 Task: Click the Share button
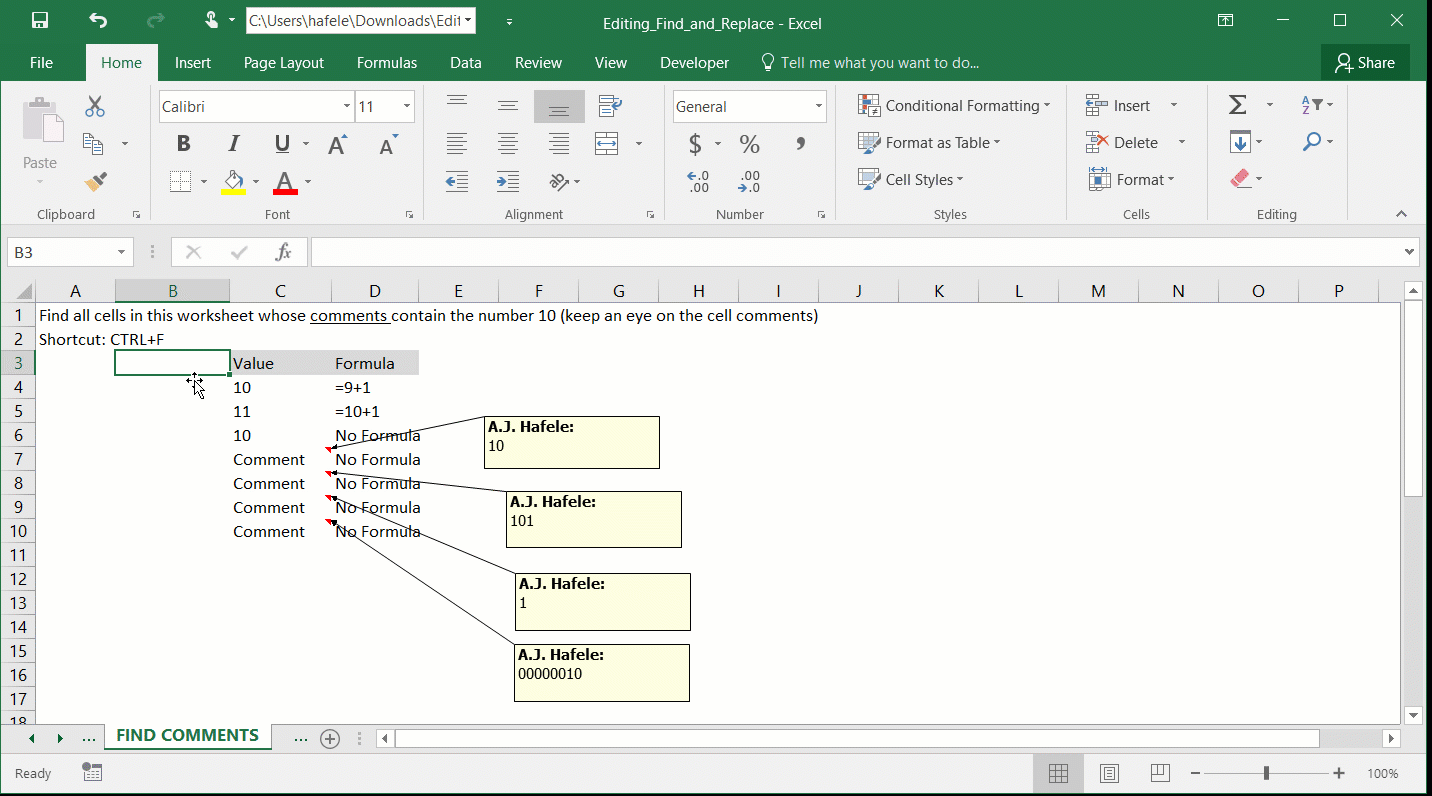(x=1365, y=62)
